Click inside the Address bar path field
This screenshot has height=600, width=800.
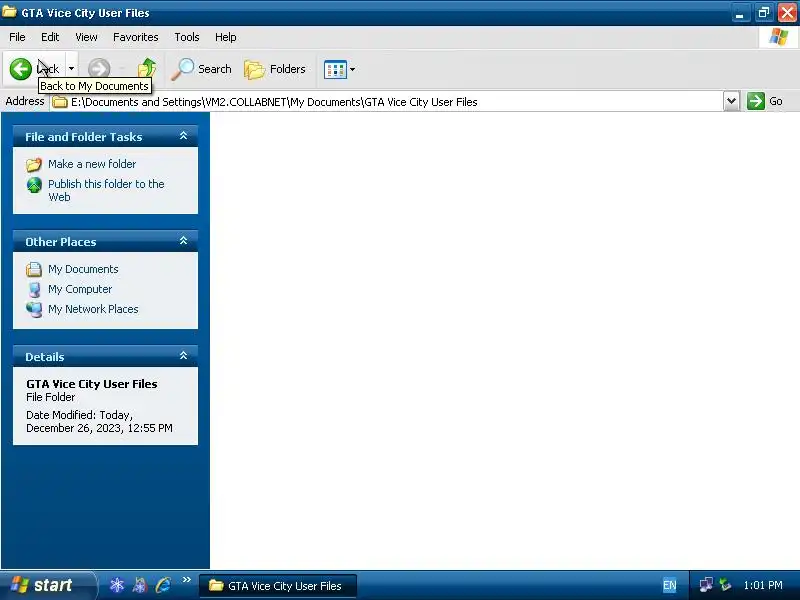[388, 102]
